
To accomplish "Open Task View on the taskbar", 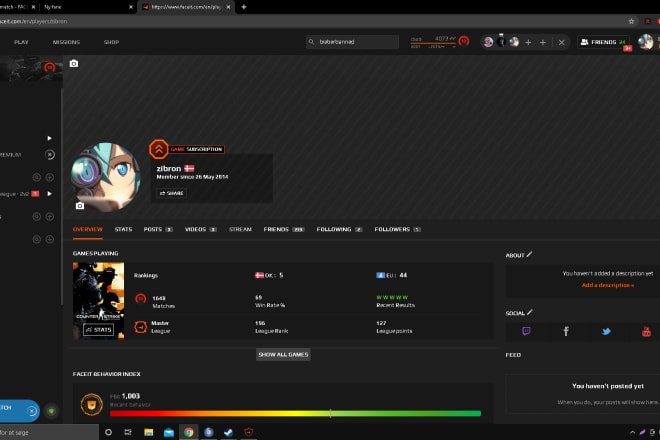I will point(128,432).
